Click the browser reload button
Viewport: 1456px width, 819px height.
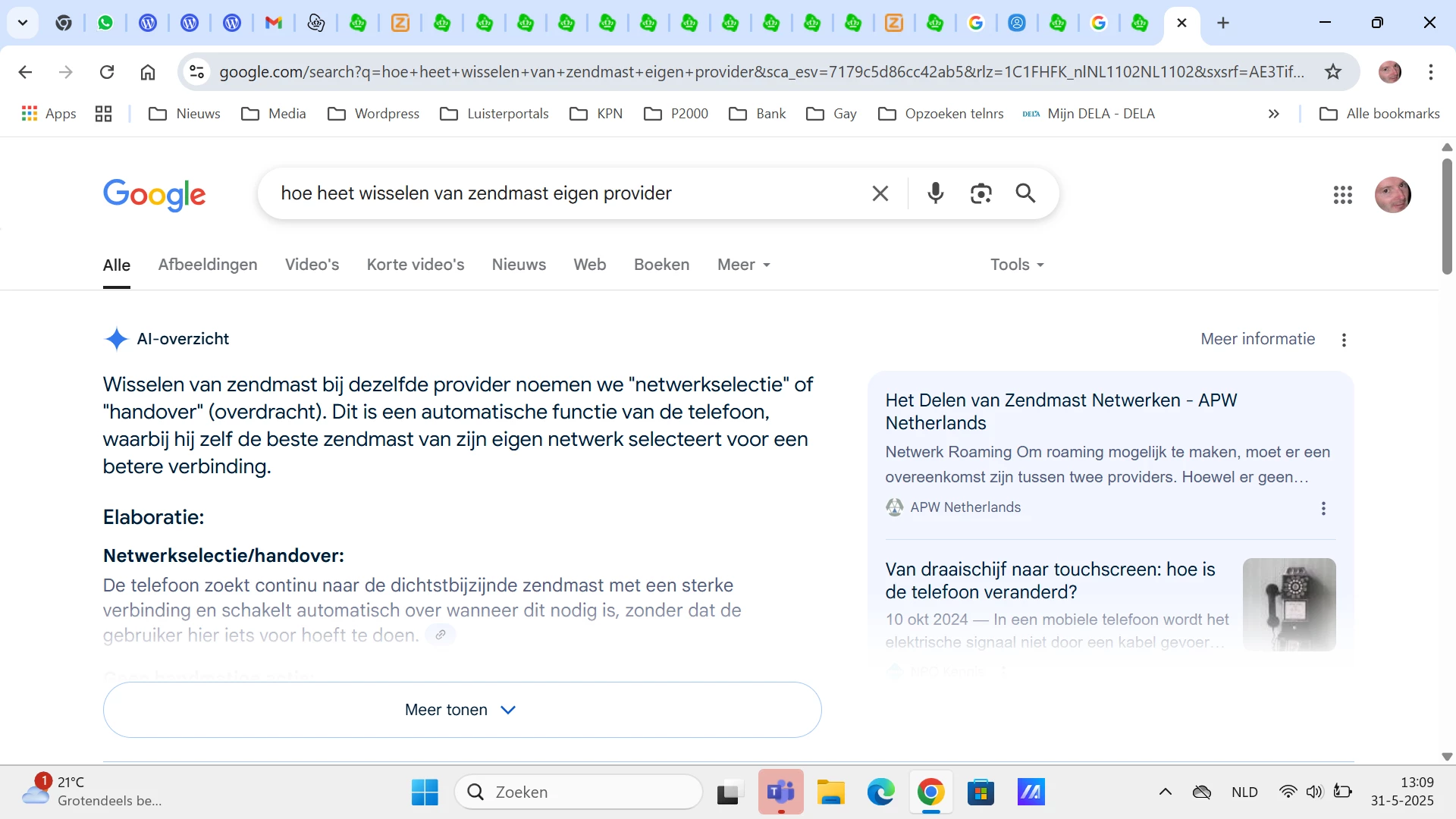coord(107,72)
